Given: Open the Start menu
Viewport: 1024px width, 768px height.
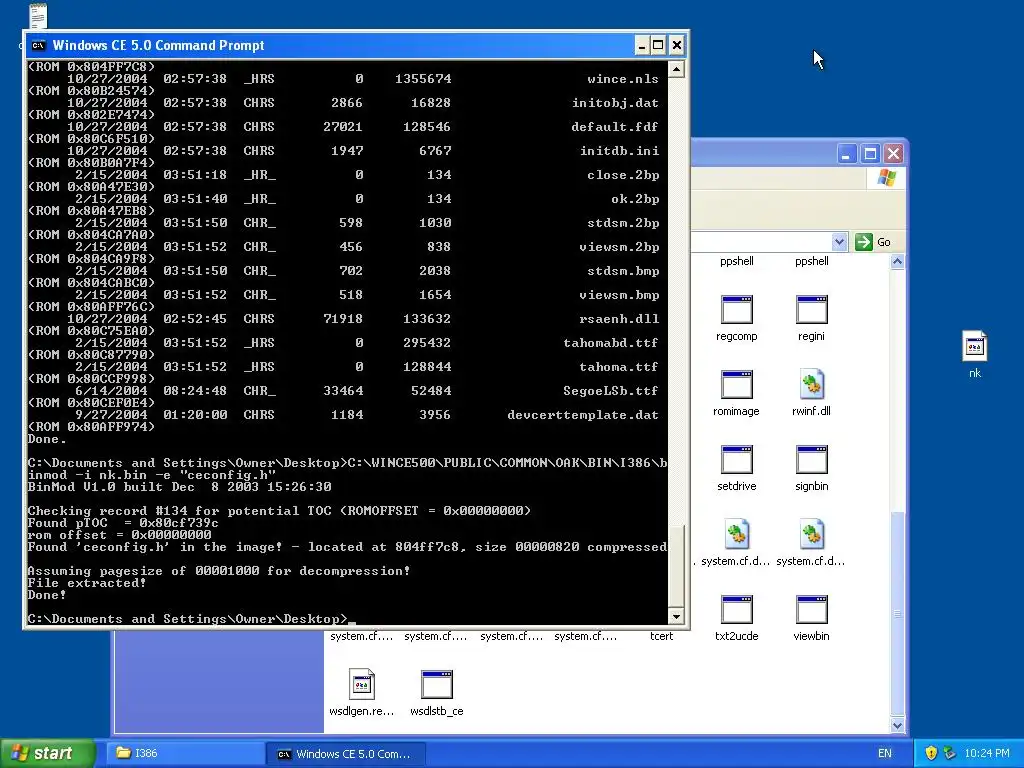Looking at the screenshot, I should (48, 753).
